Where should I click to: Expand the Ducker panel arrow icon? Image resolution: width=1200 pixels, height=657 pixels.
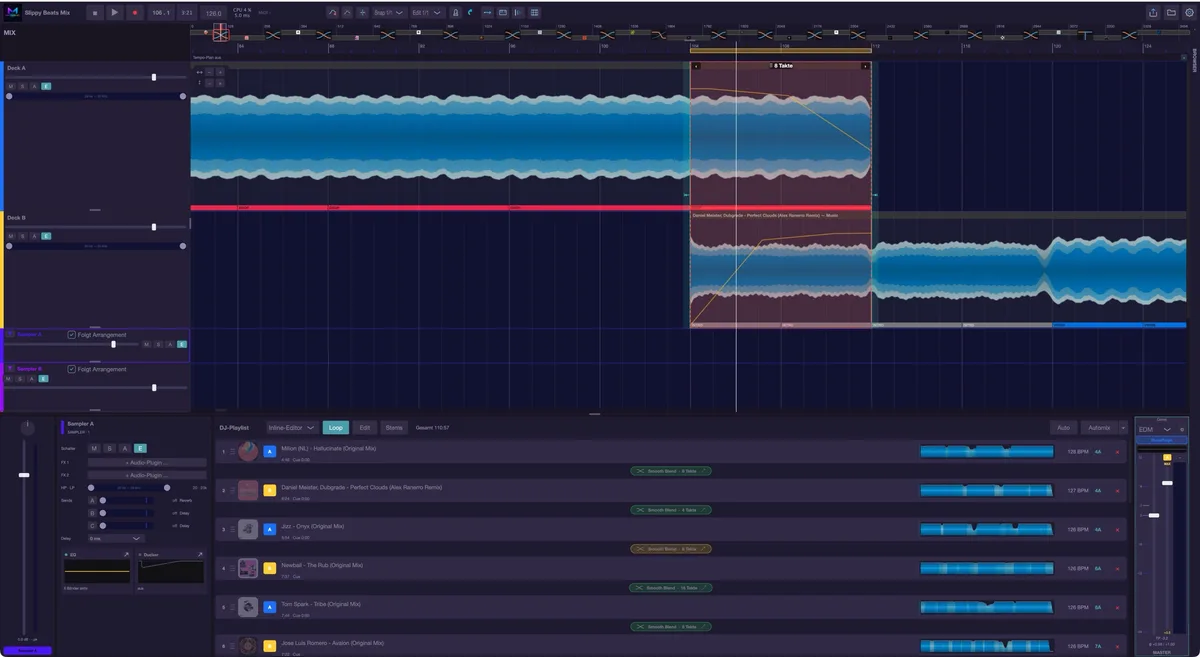[x=200, y=553]
